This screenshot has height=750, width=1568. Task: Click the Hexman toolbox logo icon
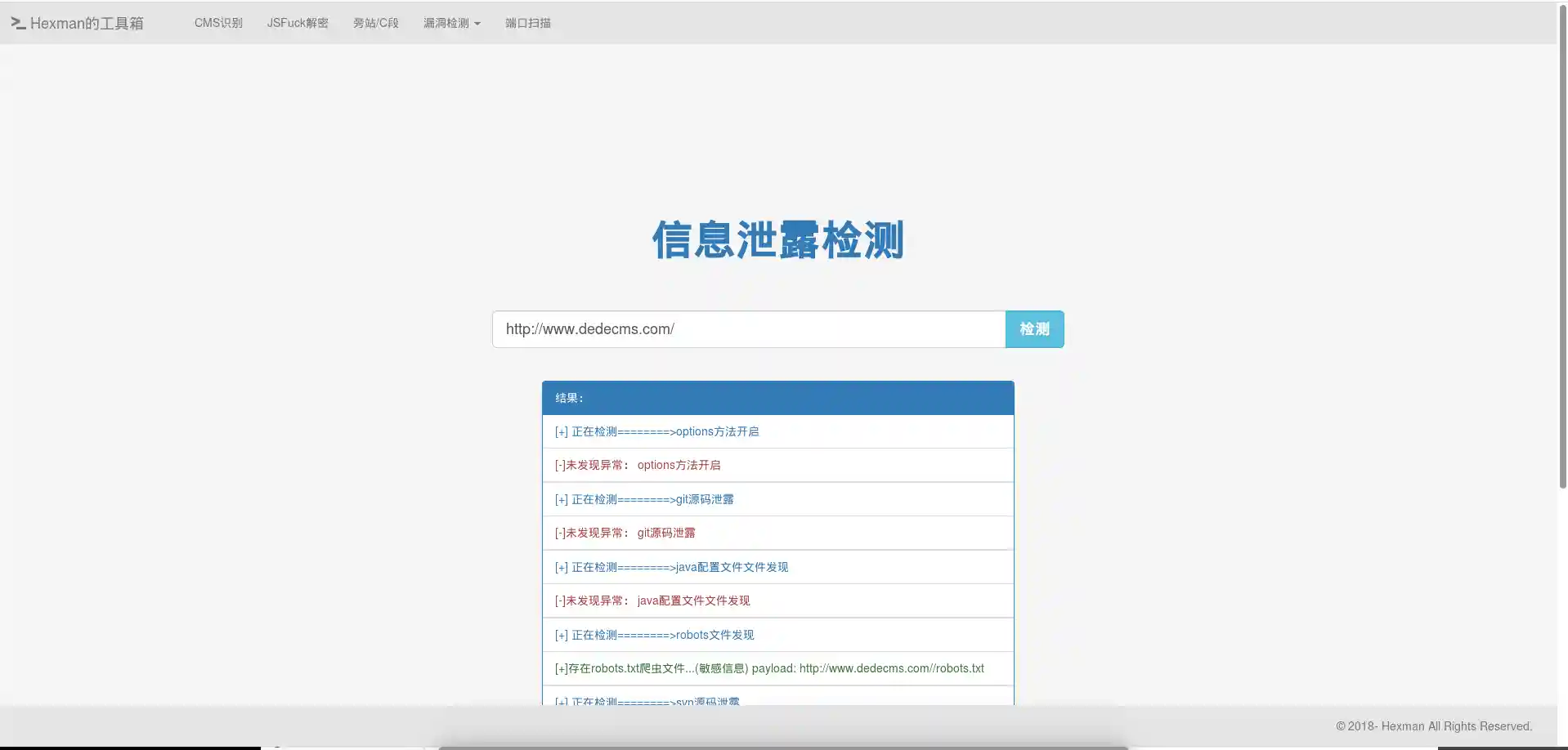click(x=16, y=23)
